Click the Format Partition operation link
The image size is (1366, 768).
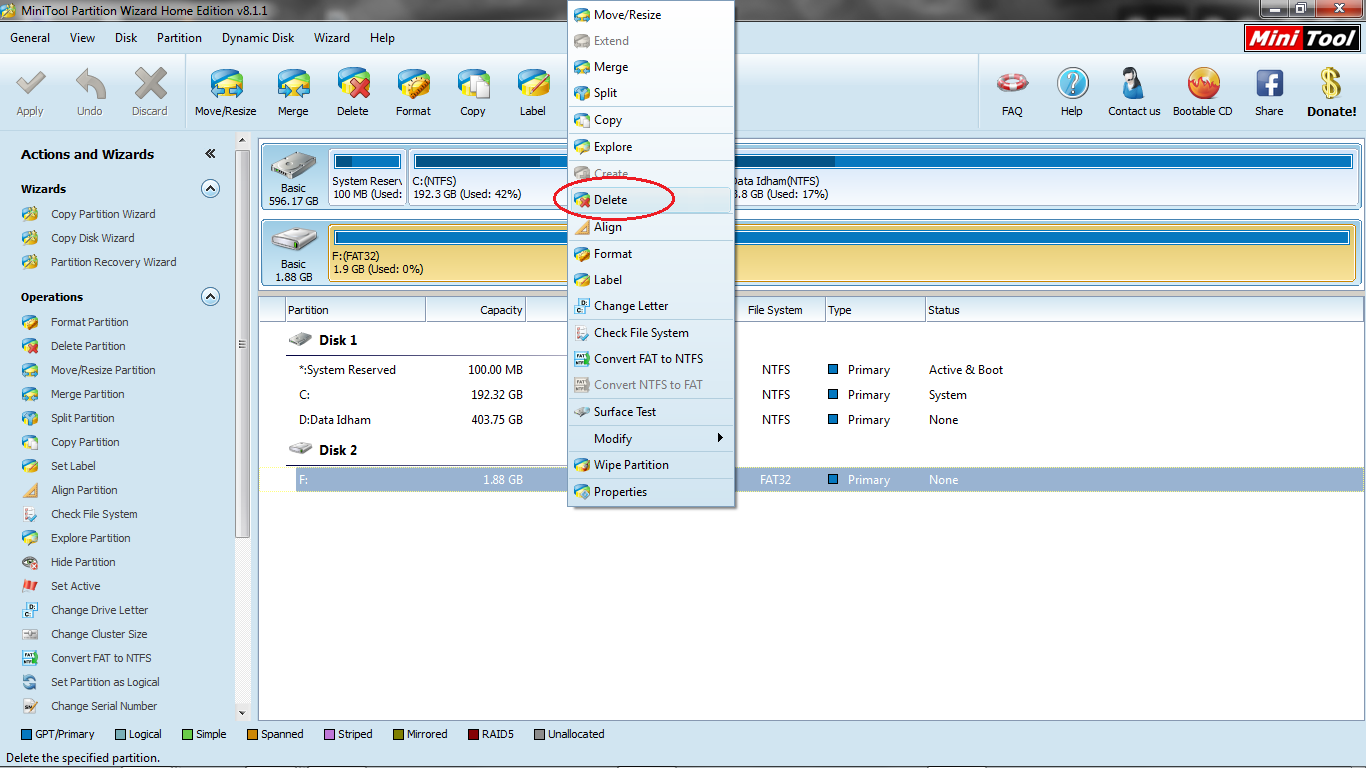click(x=90, y=322)
